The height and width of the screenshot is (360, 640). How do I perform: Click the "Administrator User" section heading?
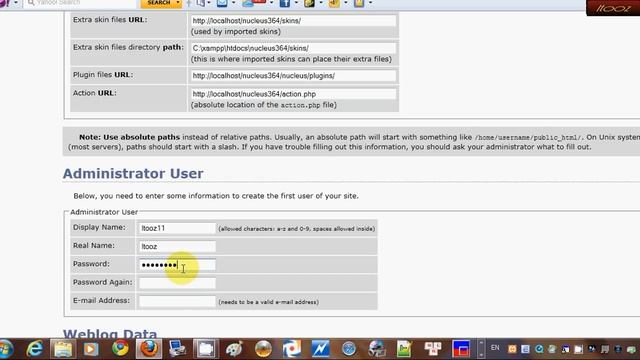pos(133,173)
